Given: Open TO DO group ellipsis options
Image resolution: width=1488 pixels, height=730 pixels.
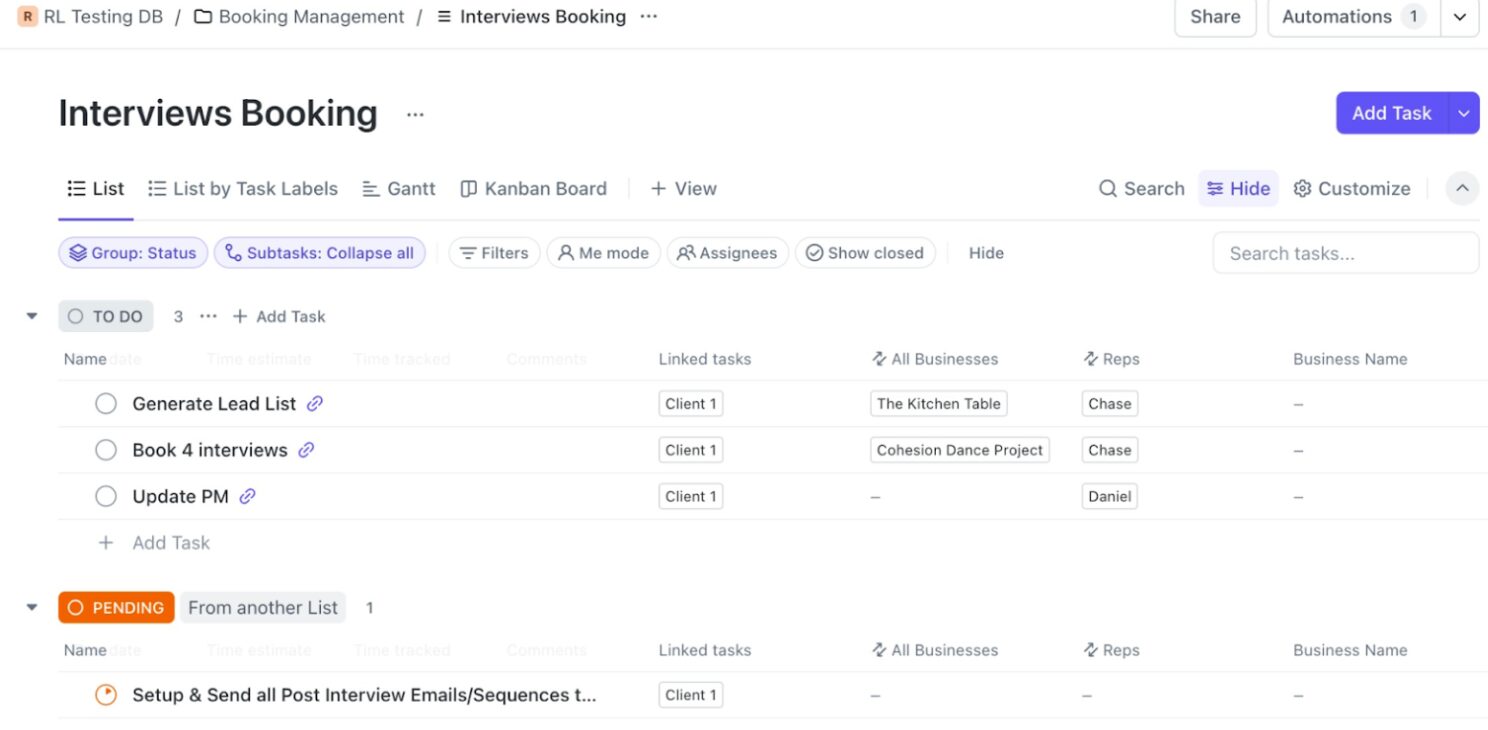Looking at the screenshot, I should tap(208, 316).
